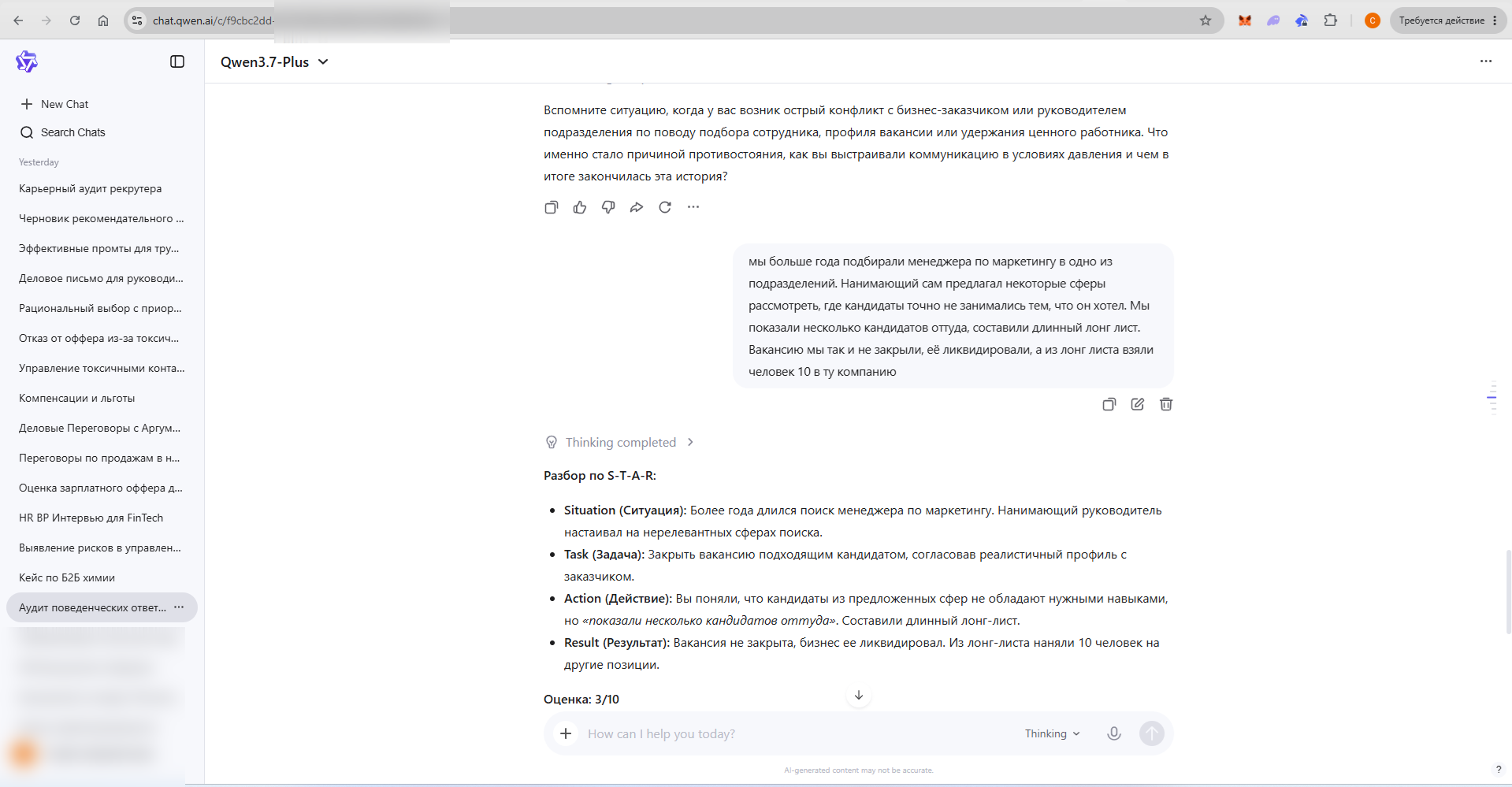Go forward in browser history

[46, 20]
